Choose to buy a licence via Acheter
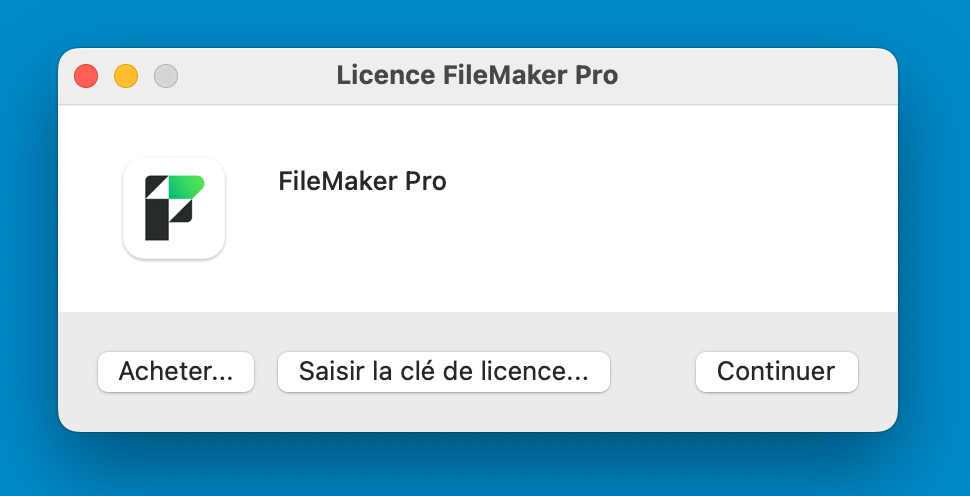 coord(176,372)
